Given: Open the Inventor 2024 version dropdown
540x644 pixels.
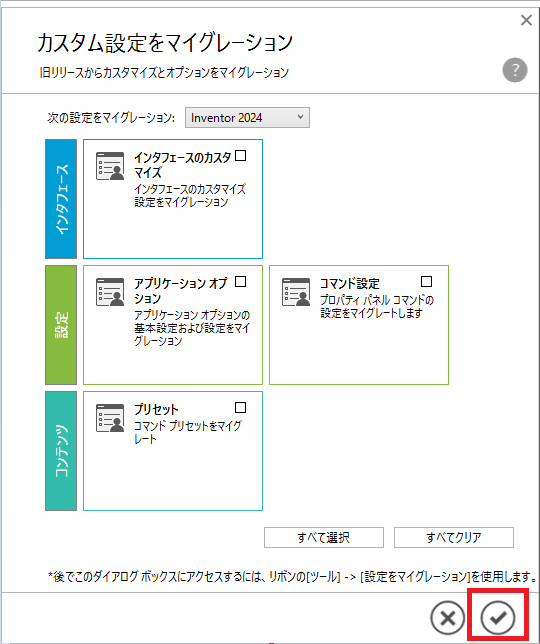Looking at the screenshot, I should coord(247,118).
